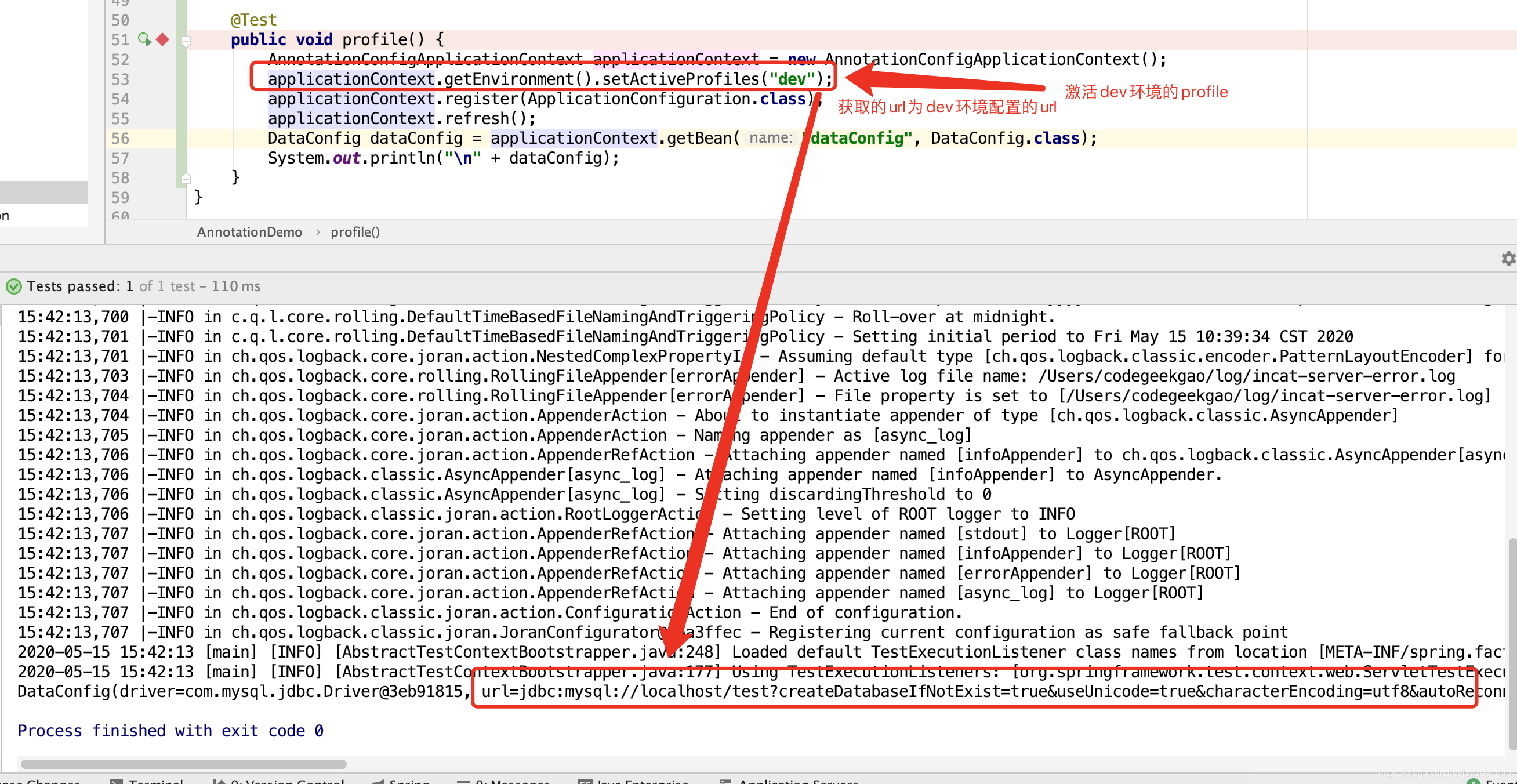Open the Version Control tool window tab
Viewport: 1517px width, 784px height.
click(286, 781)
